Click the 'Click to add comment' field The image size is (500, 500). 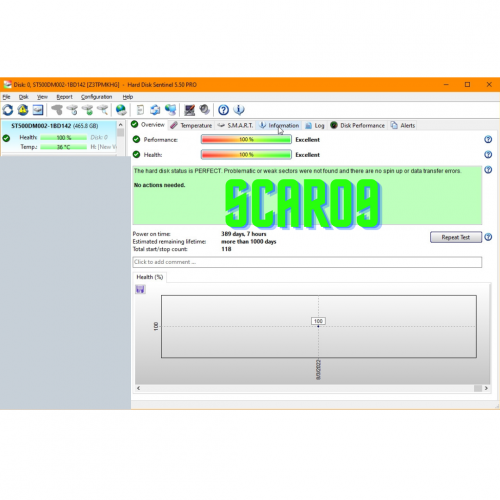pos(307,262)
